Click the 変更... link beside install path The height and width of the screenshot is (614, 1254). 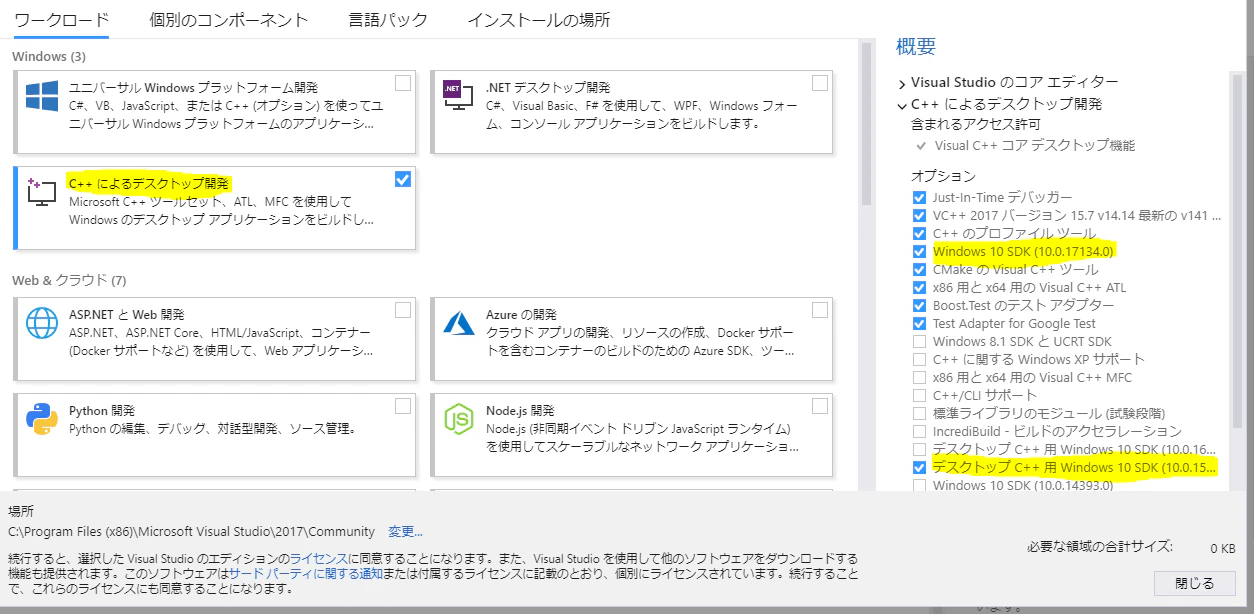406,532
